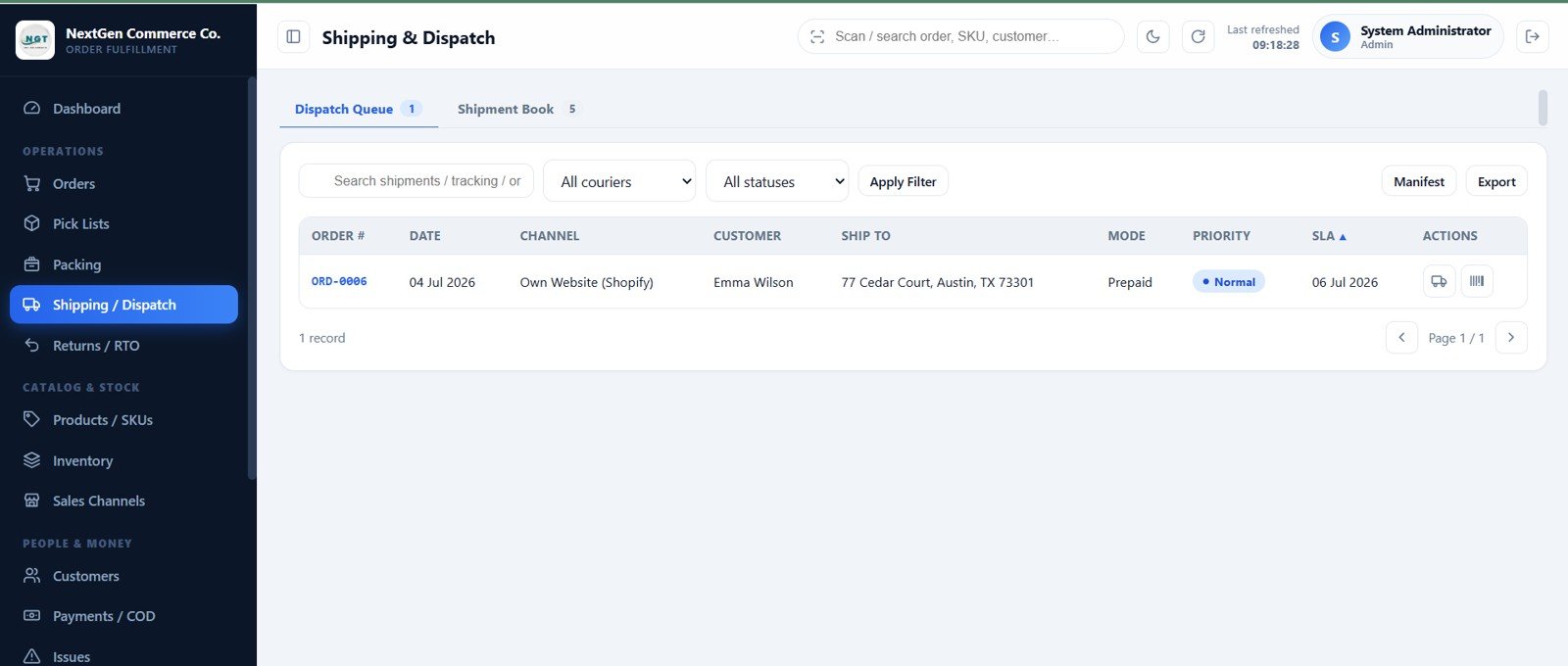Click the Emma Wilson customer cell
The image size is (1568, 666).
(x=754, y=282)
